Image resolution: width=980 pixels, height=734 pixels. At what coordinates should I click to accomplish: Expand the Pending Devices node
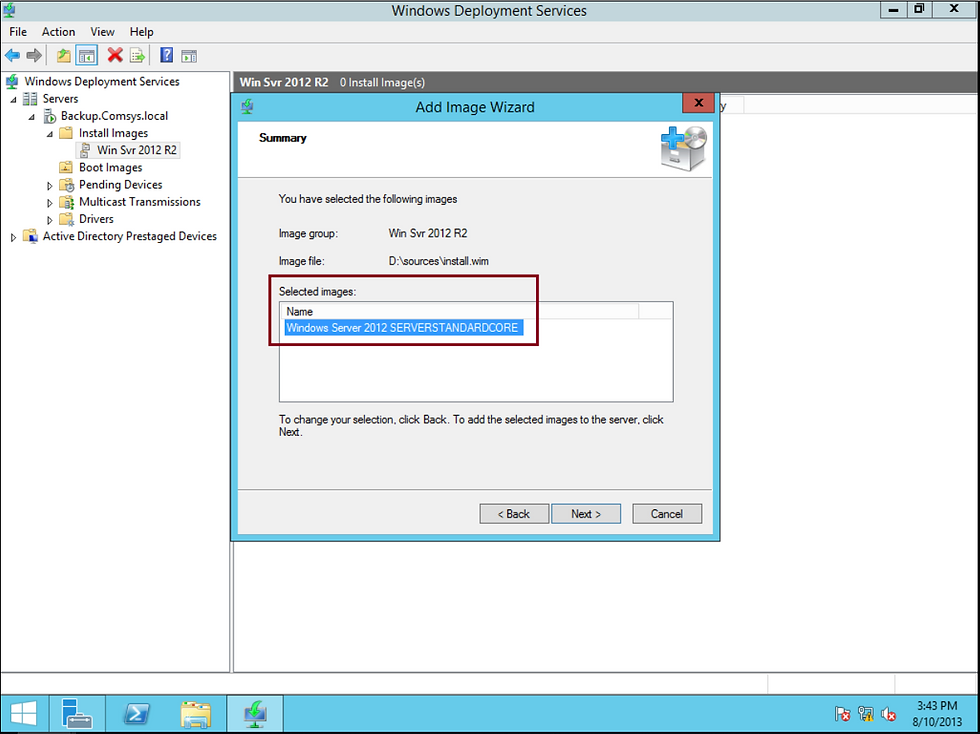pos(49,185)
